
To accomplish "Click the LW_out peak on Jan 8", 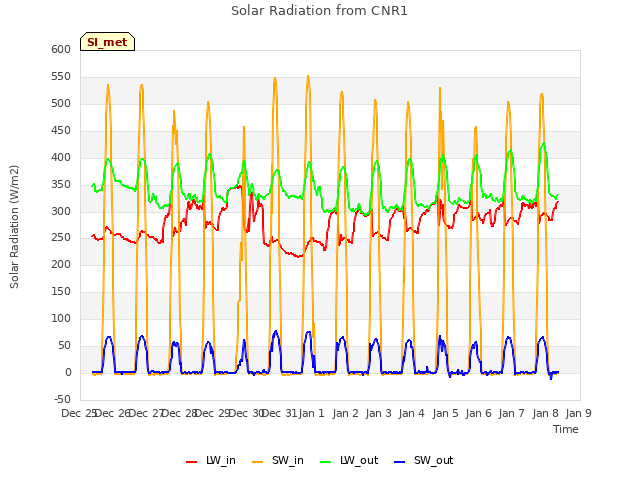I will (x=544, y=143).
